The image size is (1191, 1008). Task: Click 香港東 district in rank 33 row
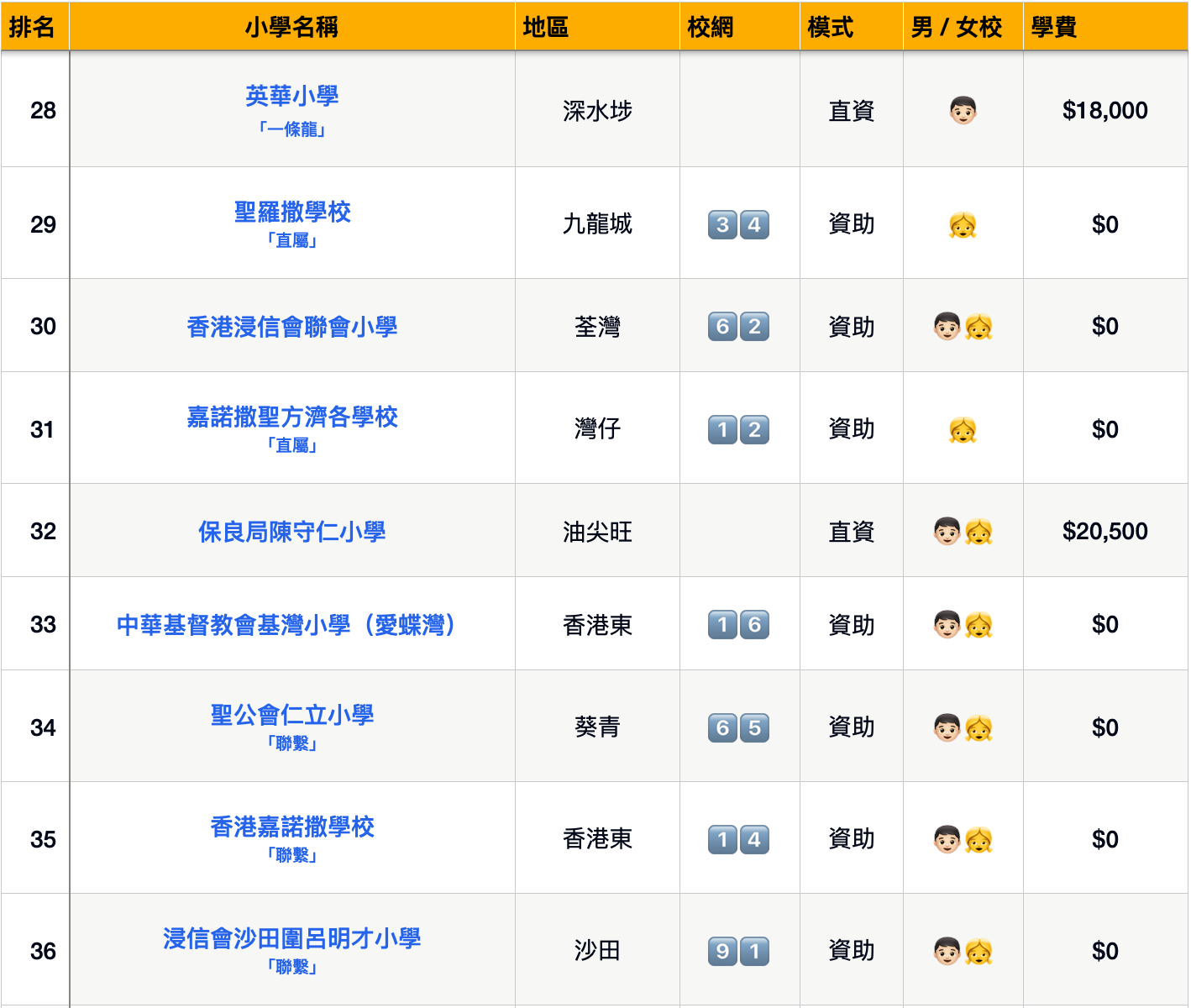point(597,625)
